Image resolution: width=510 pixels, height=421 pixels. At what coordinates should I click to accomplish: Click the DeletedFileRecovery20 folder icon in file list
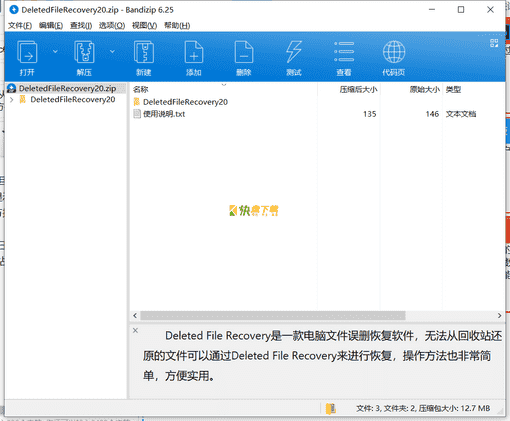click(x=137, y=102)
